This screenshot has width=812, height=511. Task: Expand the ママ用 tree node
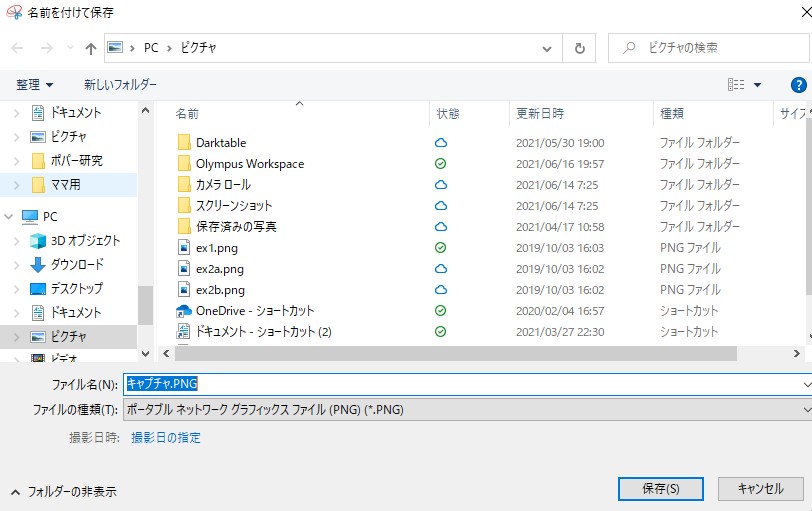17,185
